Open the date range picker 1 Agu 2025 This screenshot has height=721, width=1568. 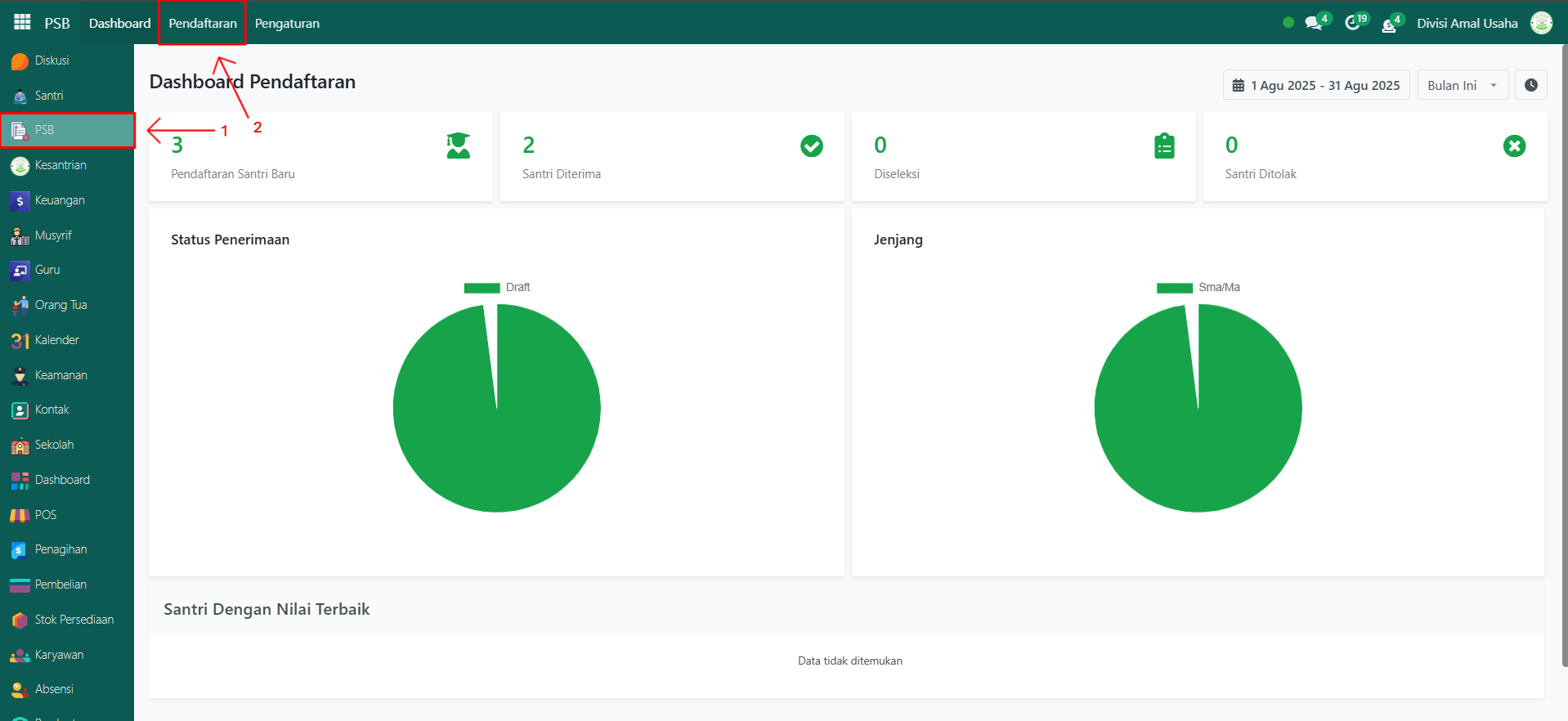click(1315, 85)
